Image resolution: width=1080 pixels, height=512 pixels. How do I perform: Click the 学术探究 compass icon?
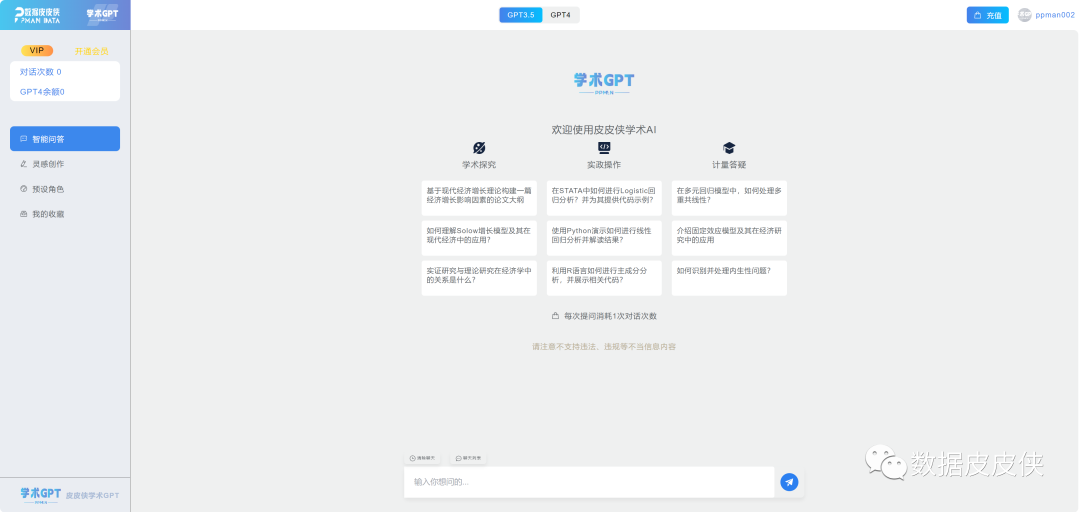click(479, 148)
